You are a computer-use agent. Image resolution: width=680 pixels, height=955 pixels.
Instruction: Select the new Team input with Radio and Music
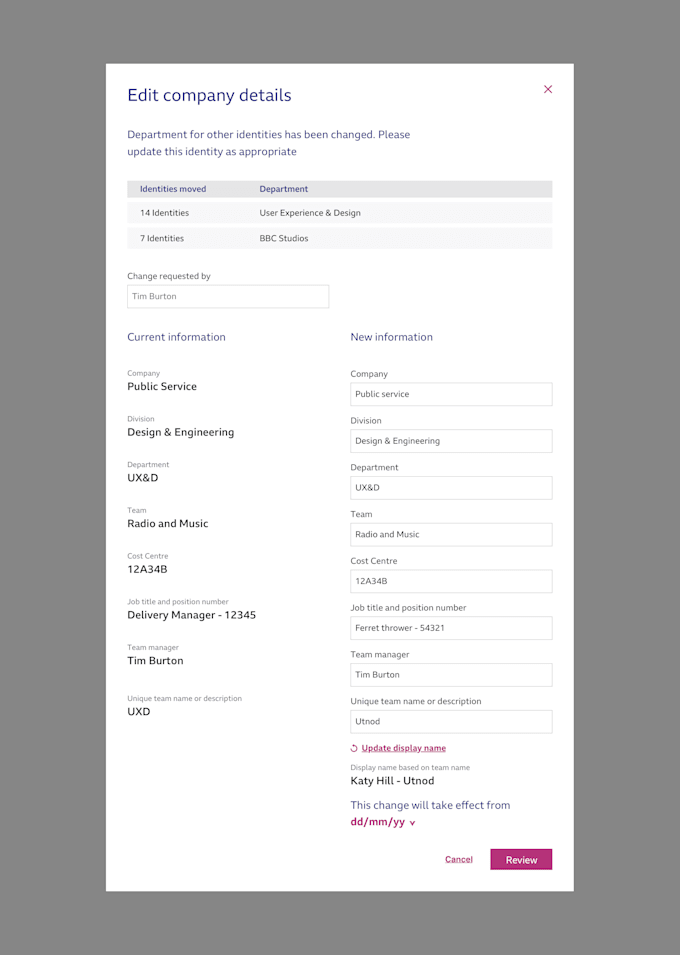(451, 535)
